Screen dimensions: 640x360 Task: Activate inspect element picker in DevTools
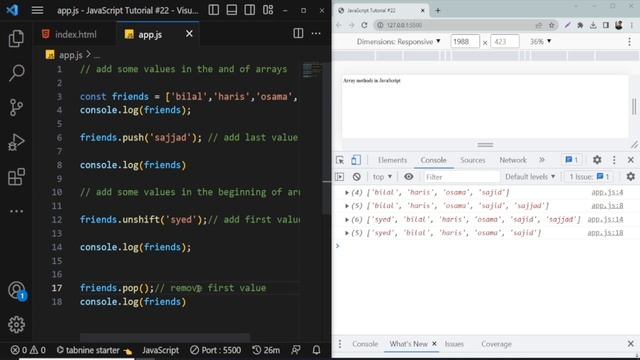[340, 160]
